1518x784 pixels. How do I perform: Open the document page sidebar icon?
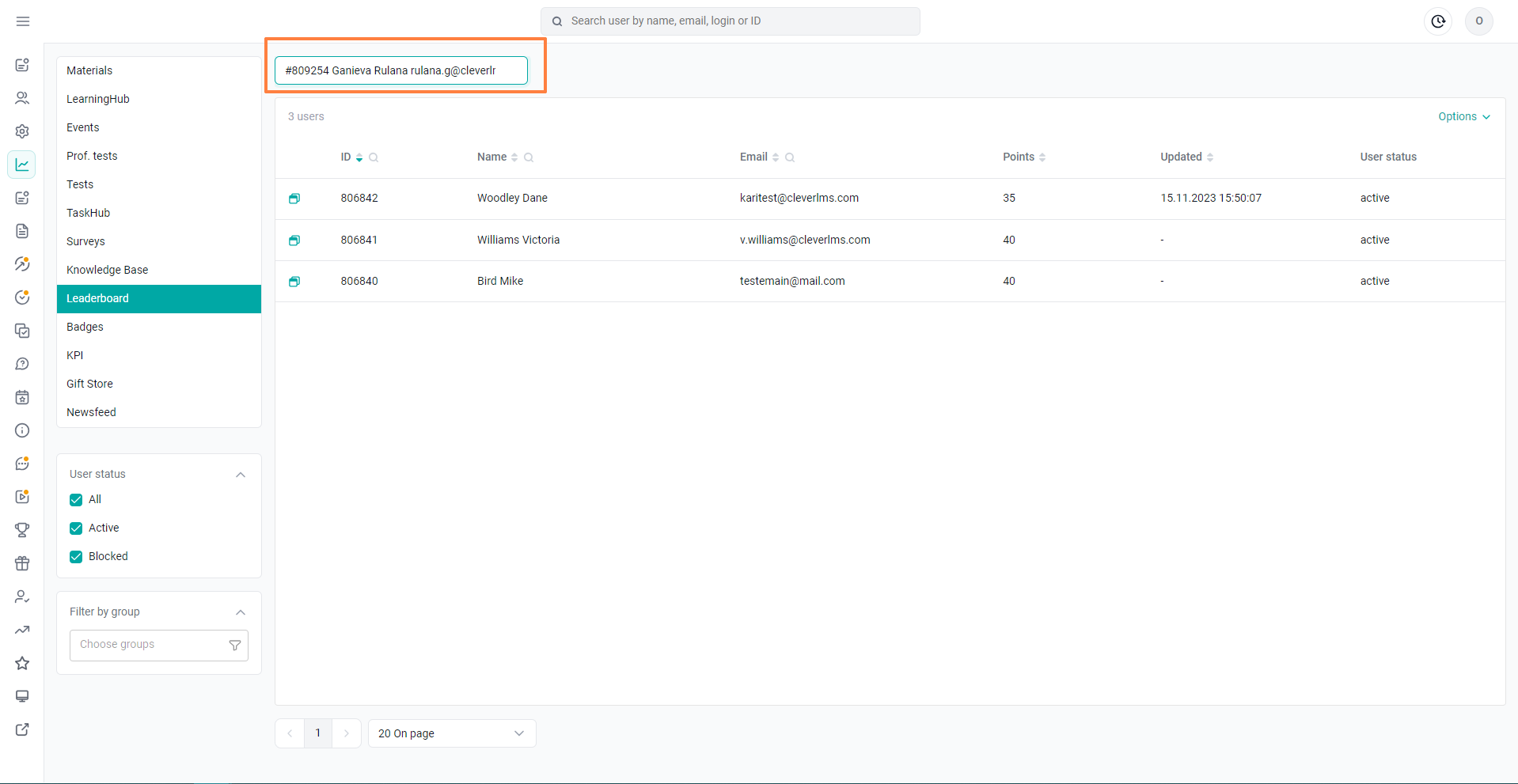tap(22, 231)
